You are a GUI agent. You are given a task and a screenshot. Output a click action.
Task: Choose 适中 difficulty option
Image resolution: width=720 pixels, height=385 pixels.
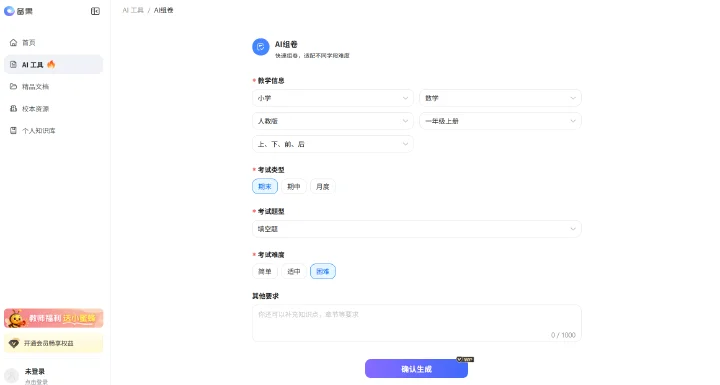point(293,272)
